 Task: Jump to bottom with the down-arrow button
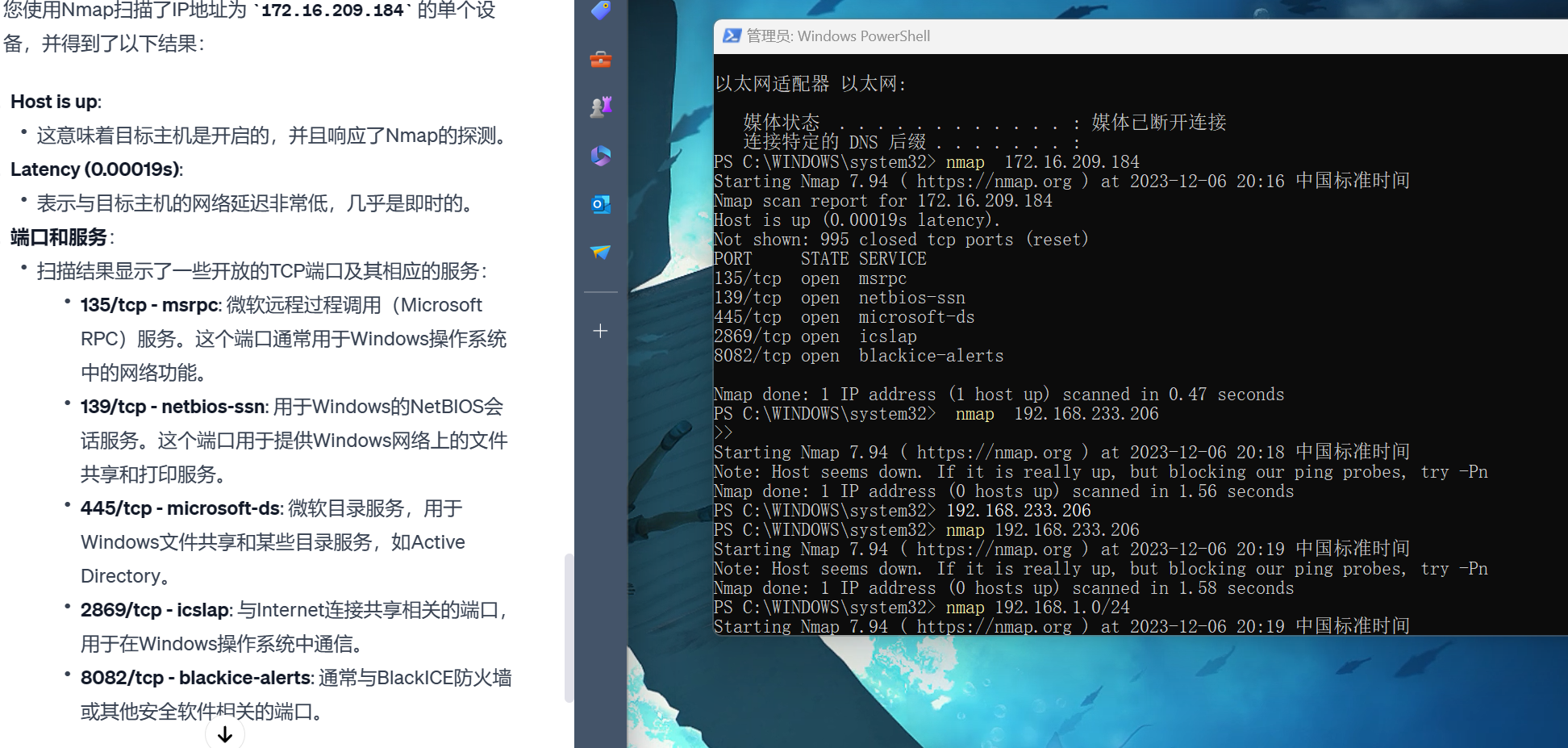tap(225, 733)
